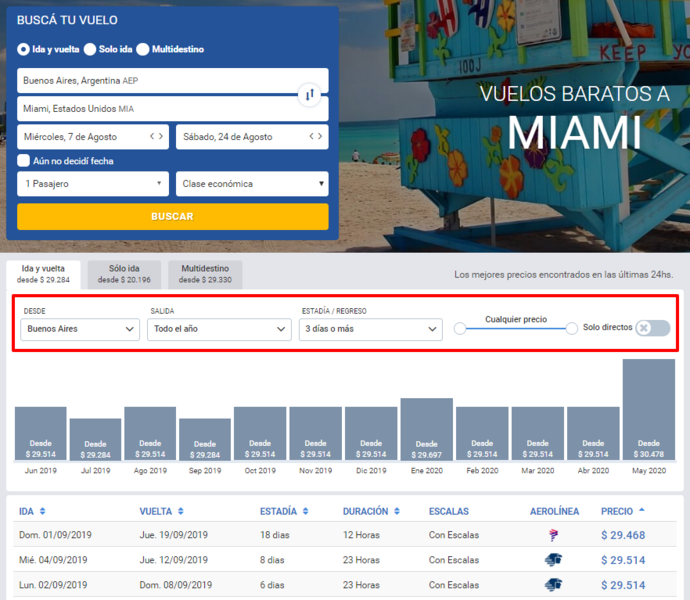This screenshot has height=600, width=690.
Task: Select the Feb 2020 price bar
Action: click(482, 433)
